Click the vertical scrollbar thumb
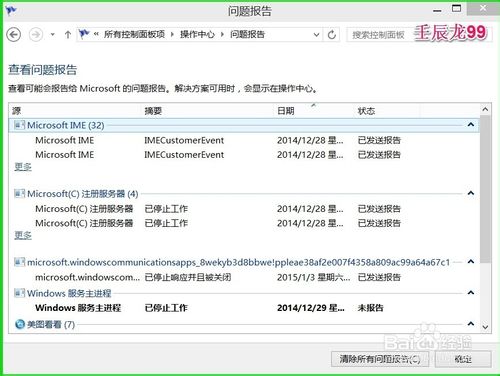The height and width of the screenshot is (376, 500). pyautogui.click(x=486, y=189)
